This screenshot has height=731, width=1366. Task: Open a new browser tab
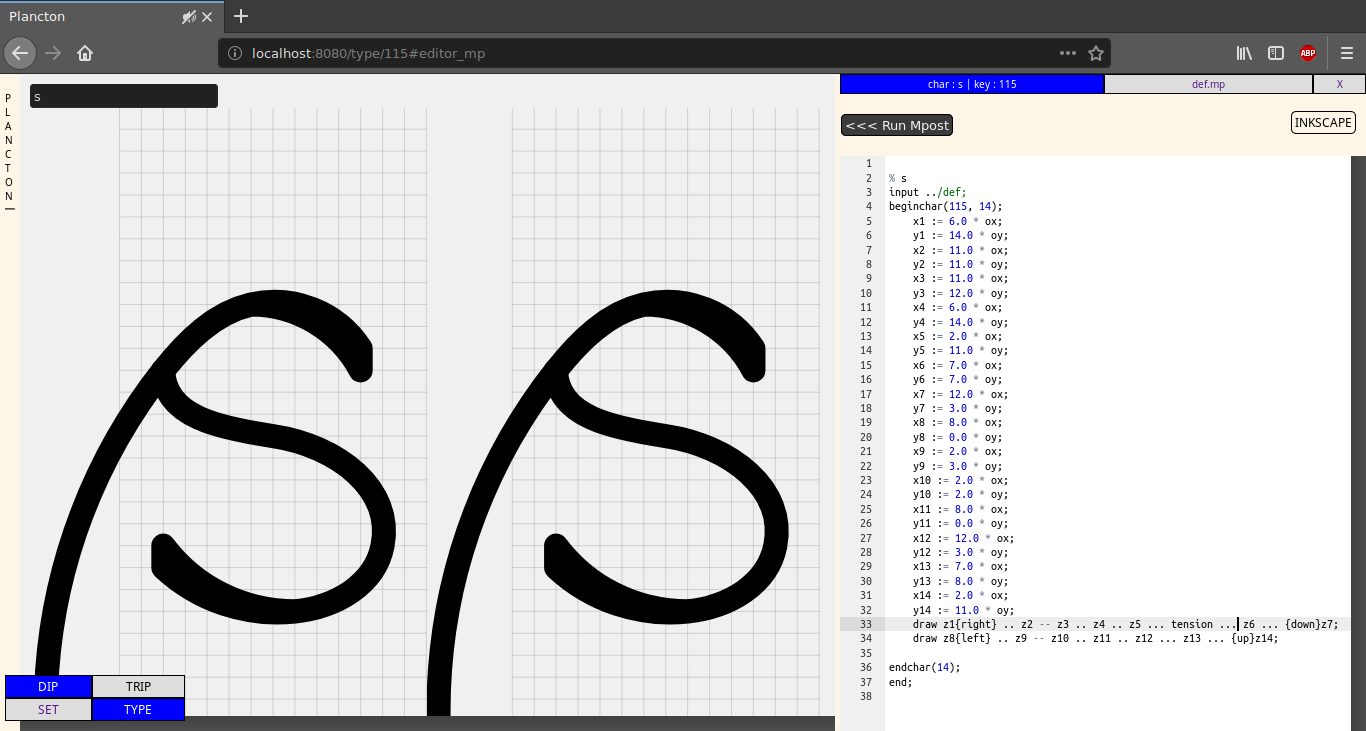pos(241,16)
